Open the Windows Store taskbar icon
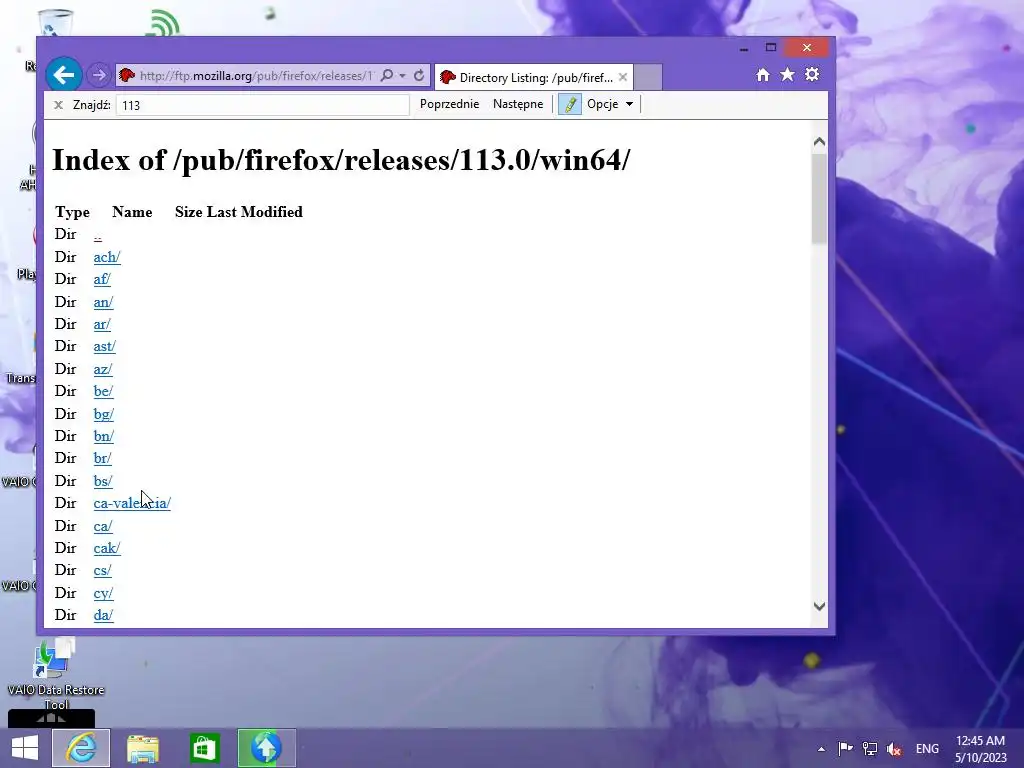 (204, 748)
